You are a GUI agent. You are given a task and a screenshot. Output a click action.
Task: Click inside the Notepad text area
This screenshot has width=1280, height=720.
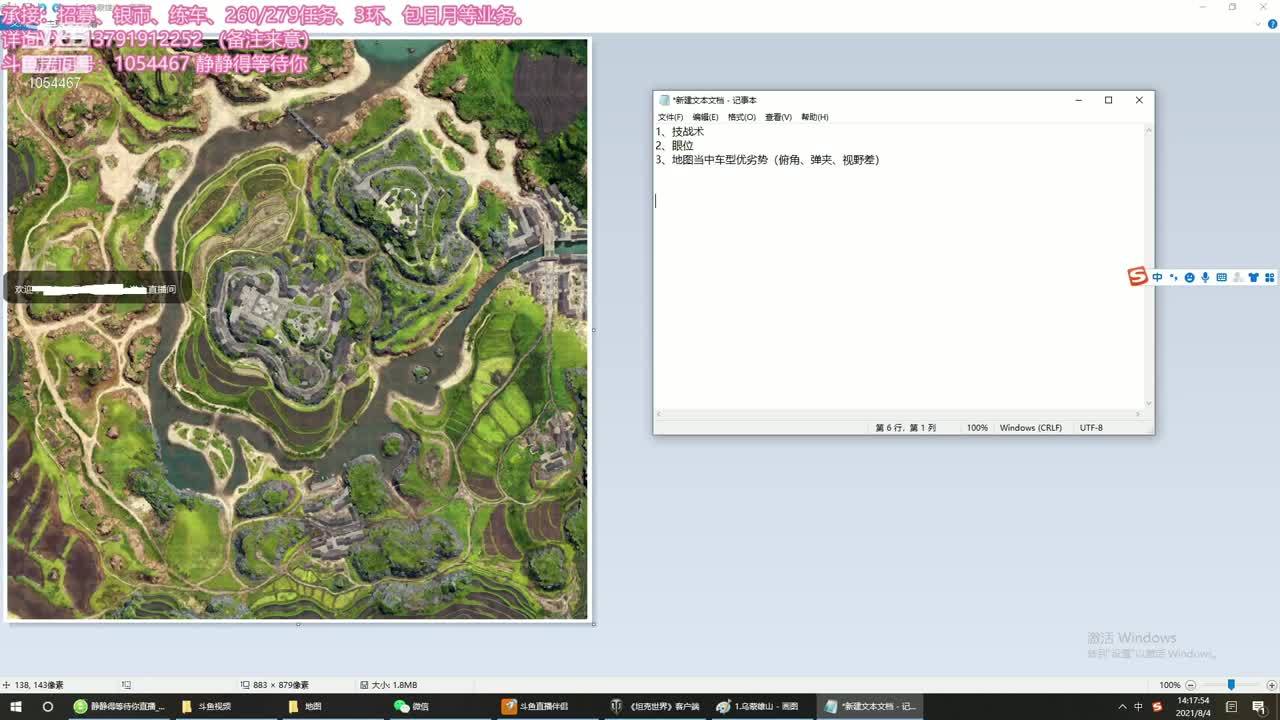click(900, 300)
